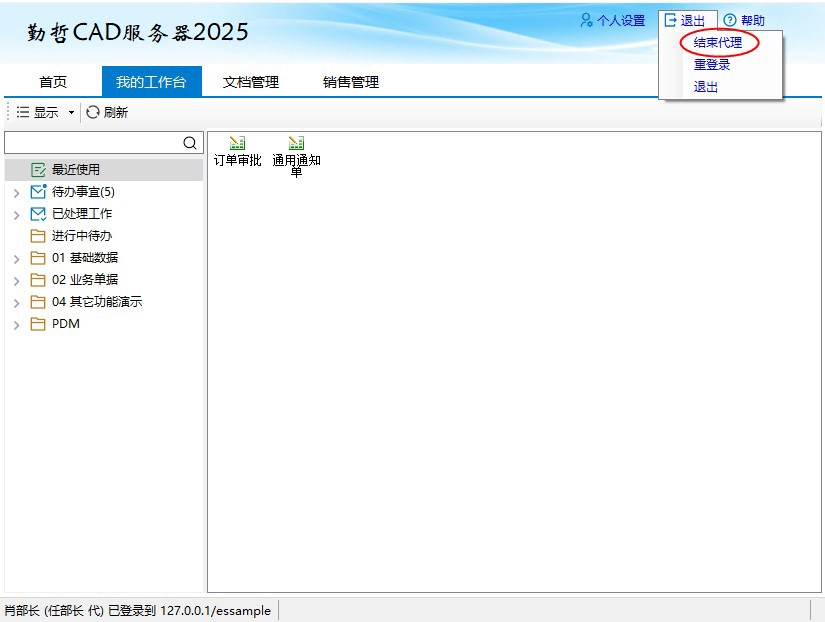This screenshot has height=622, width=825.
Task: Click the 帮助 help icon
Action: tap(730, 20)
